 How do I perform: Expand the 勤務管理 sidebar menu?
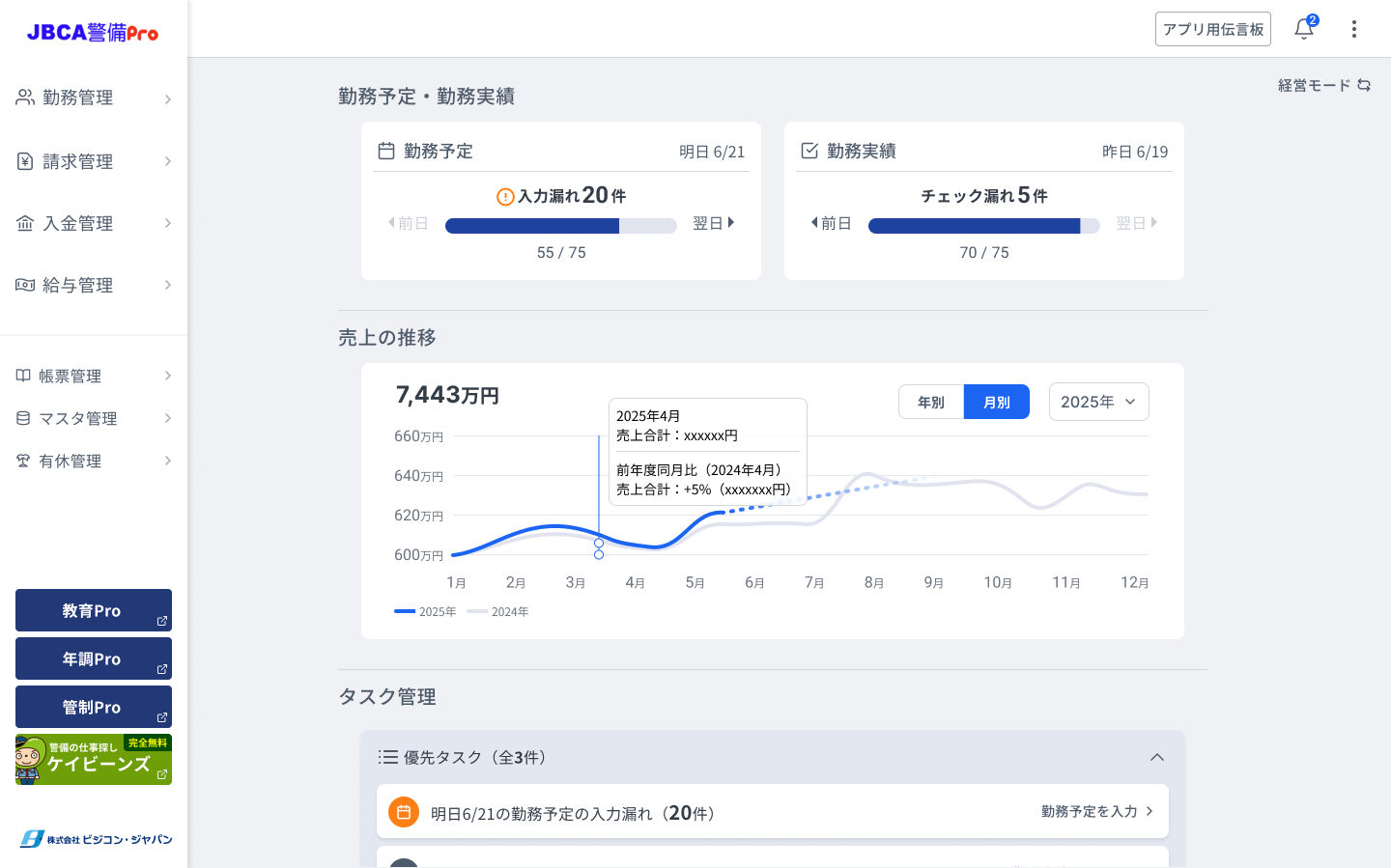pos(94,98)
